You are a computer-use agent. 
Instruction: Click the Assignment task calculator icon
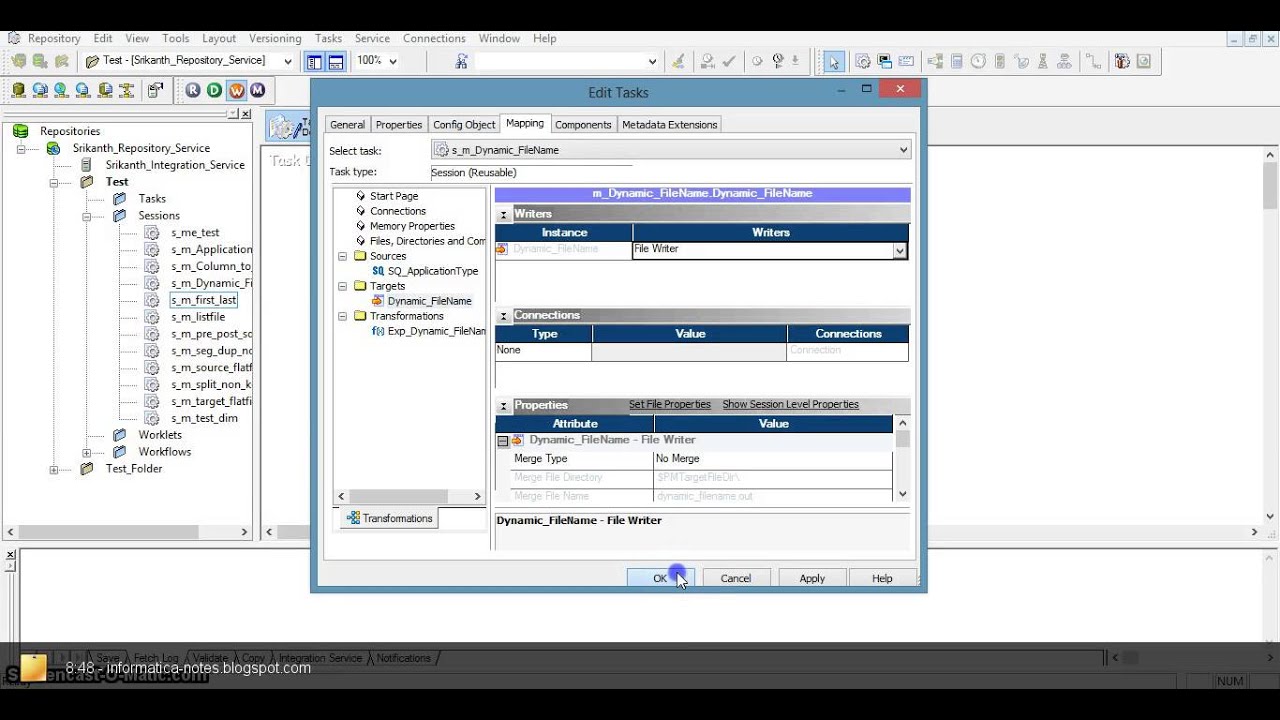957,61
